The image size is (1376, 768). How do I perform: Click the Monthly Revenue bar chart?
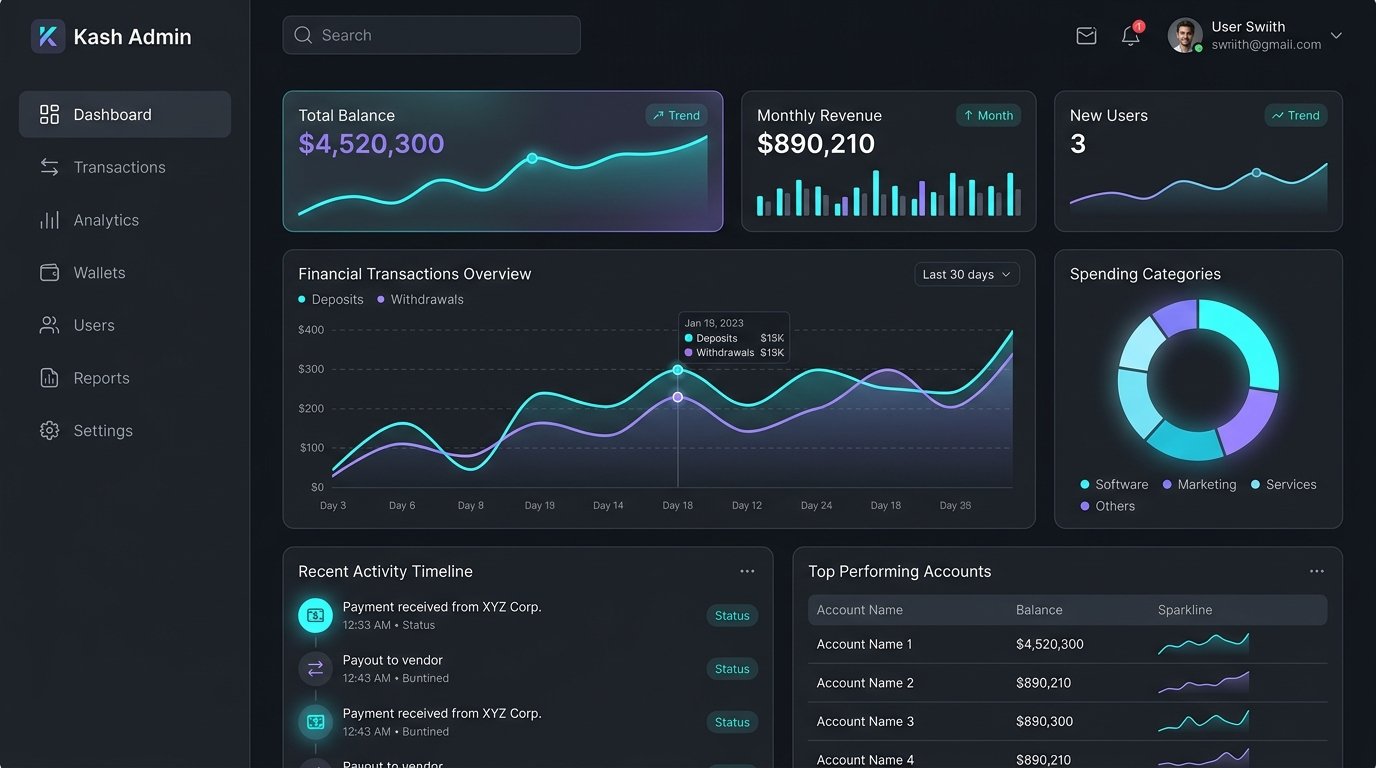889,193
